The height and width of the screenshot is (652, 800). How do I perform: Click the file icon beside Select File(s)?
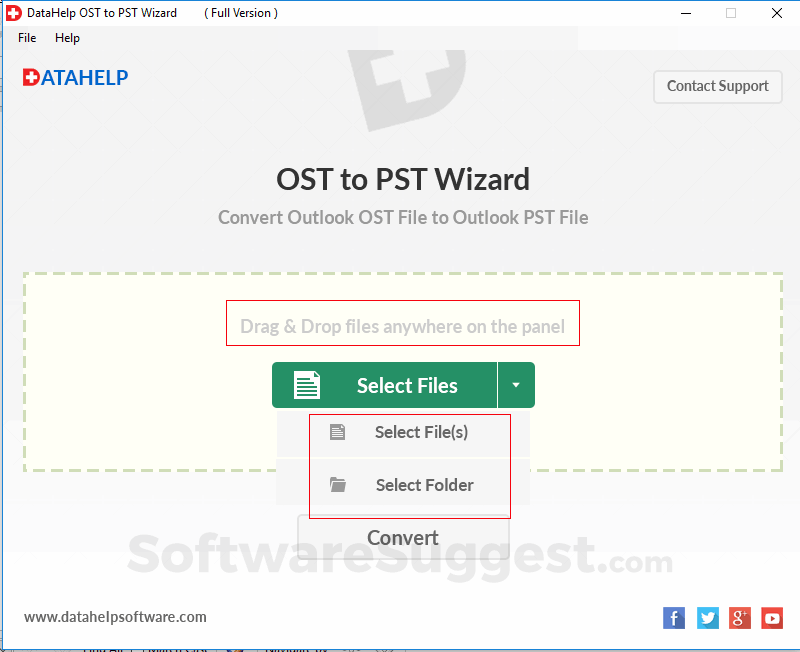pos(337,432)
